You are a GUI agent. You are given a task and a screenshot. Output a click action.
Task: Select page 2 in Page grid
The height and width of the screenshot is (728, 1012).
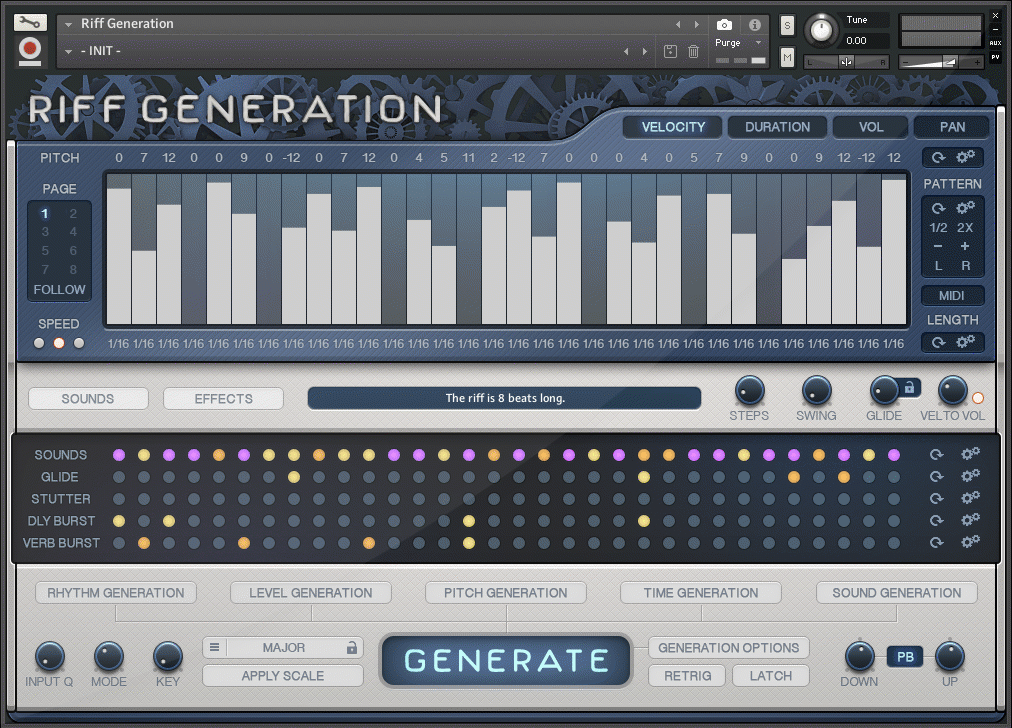(x=73, y=213)
